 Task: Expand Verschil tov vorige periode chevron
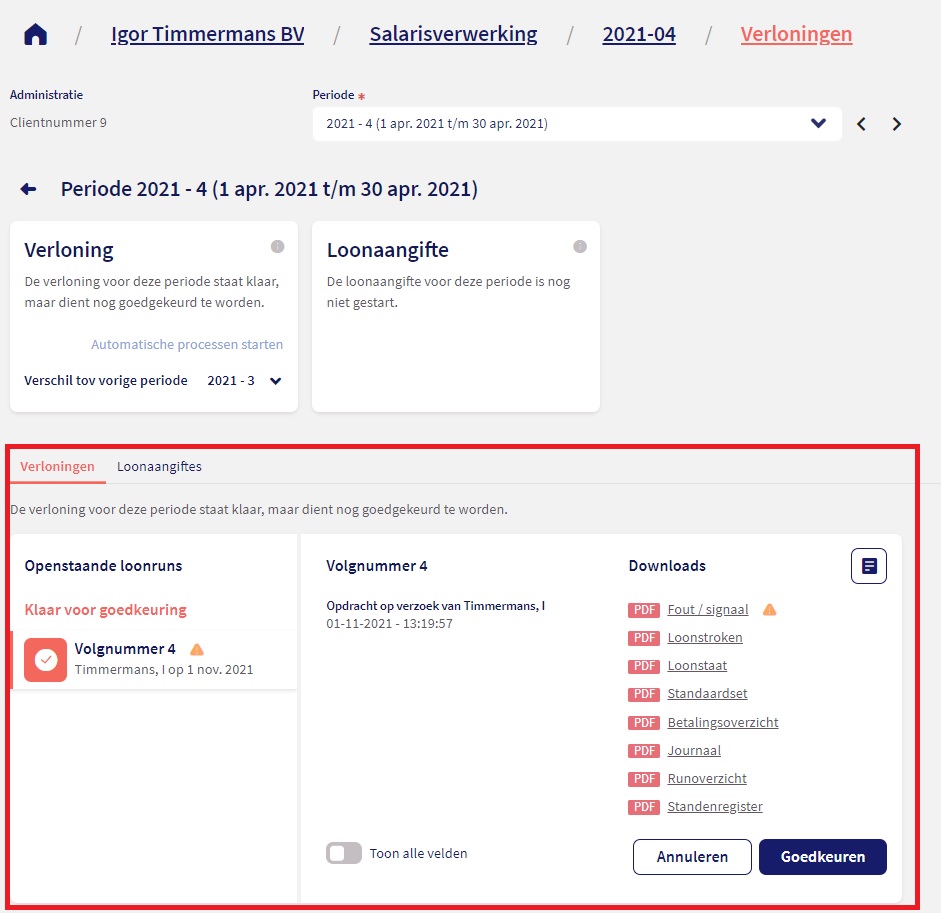(x=276, y=381)
